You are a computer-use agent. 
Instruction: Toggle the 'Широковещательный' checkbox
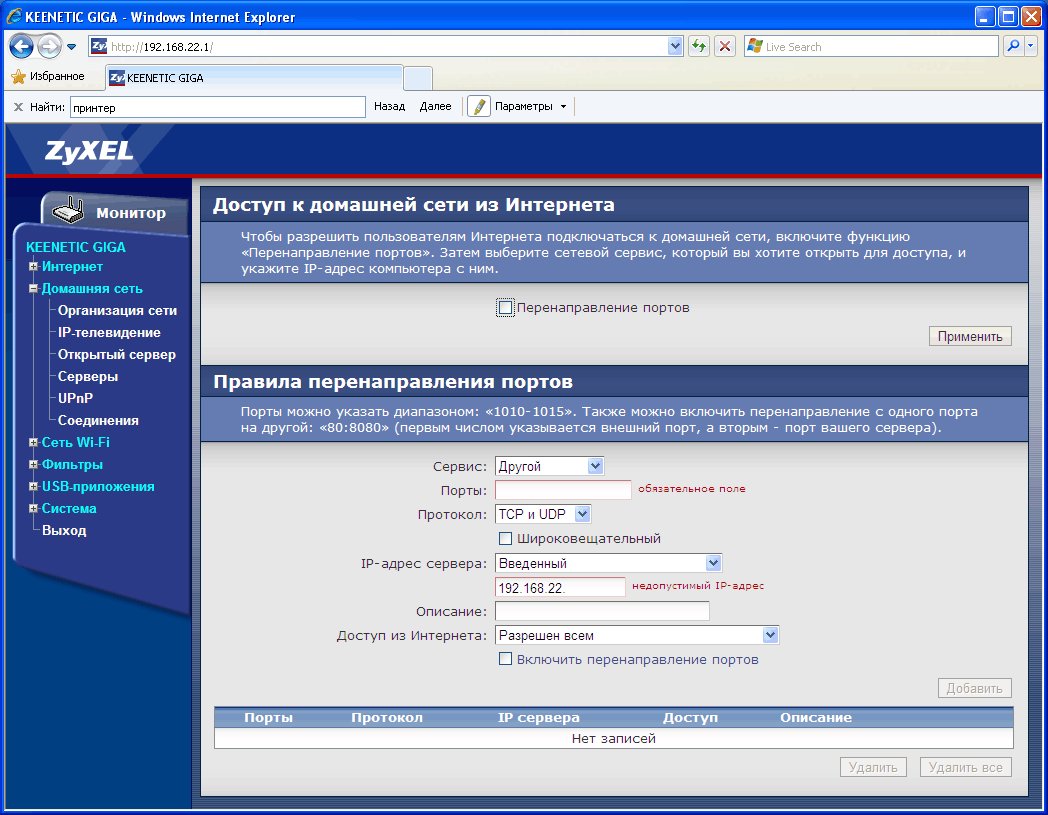[x=505, y=538]
